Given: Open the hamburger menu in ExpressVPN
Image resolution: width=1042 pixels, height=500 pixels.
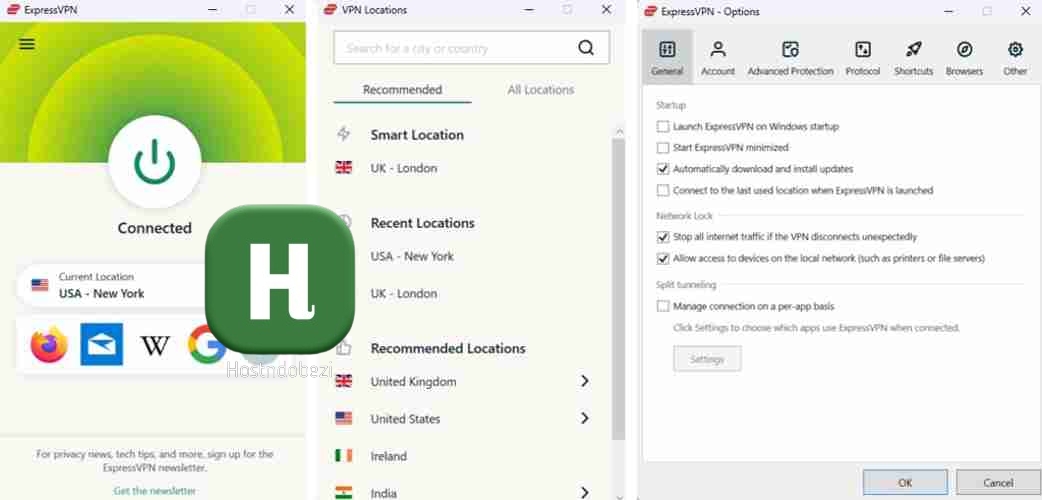Looking at the screenshot, I should pyautogui.click(x=27, y=44).
